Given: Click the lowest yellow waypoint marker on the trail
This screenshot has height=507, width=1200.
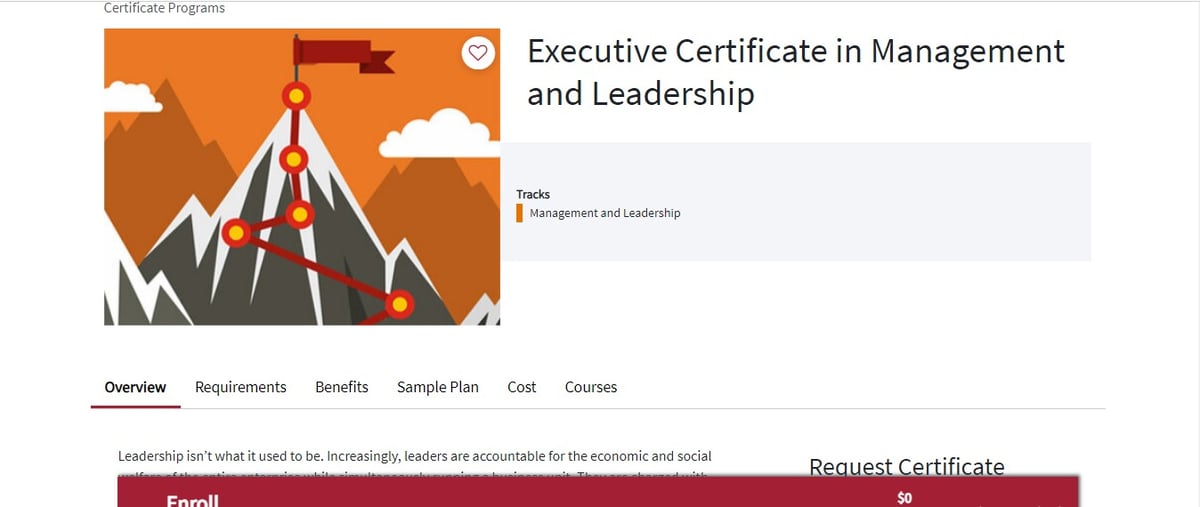Looking at the screenshot, I should coord(399,304).
